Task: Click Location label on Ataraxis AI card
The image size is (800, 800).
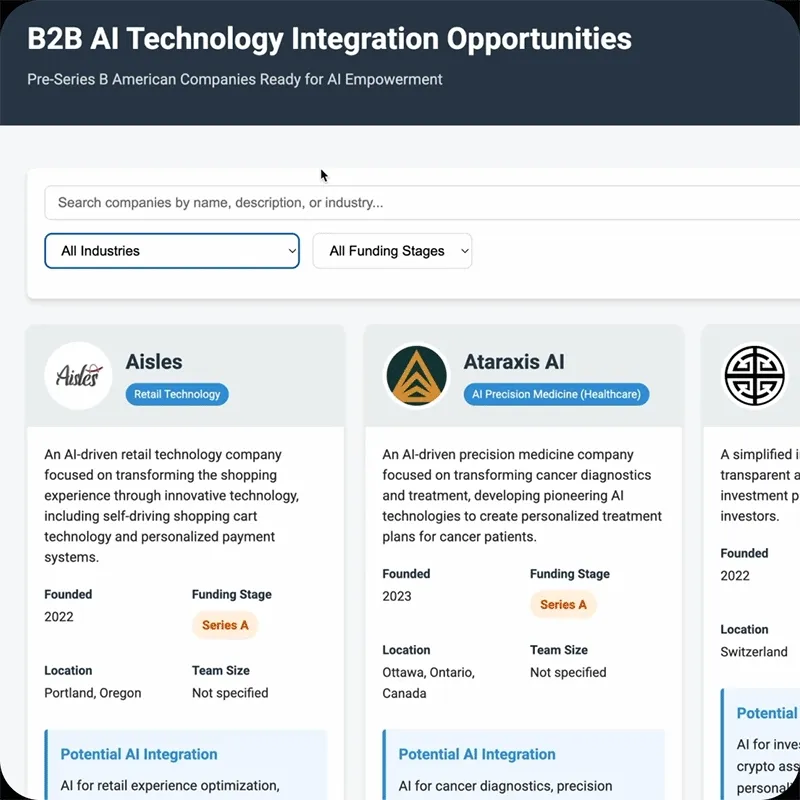Action: 406,650
